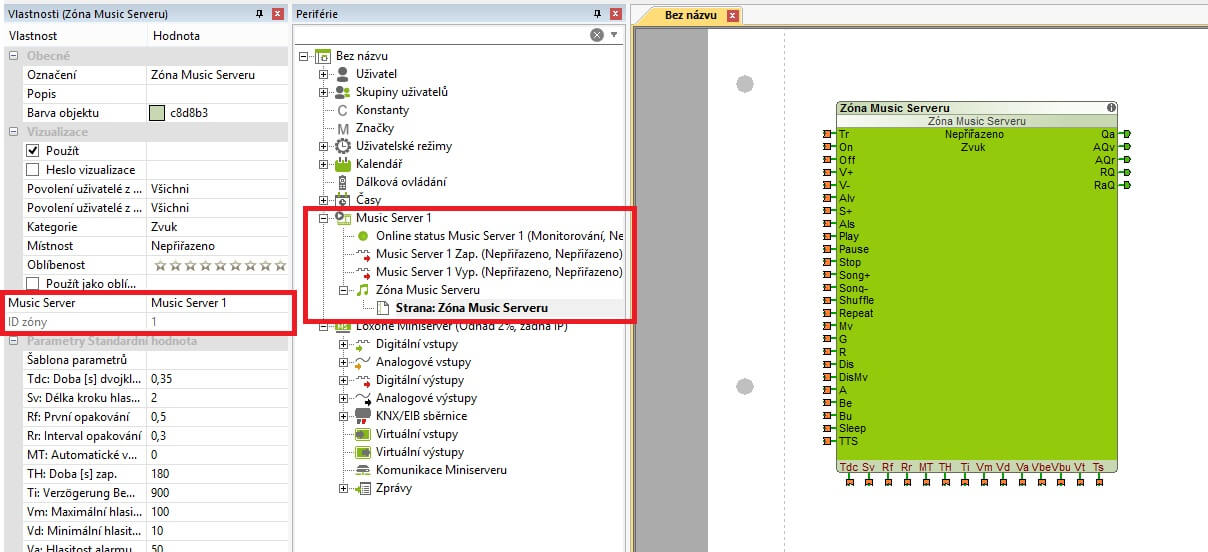The height and width of the screenshot is (552, 1208).
Task: Click the KNX/EIB sběrnice icon
Action: tap(363, 416)
